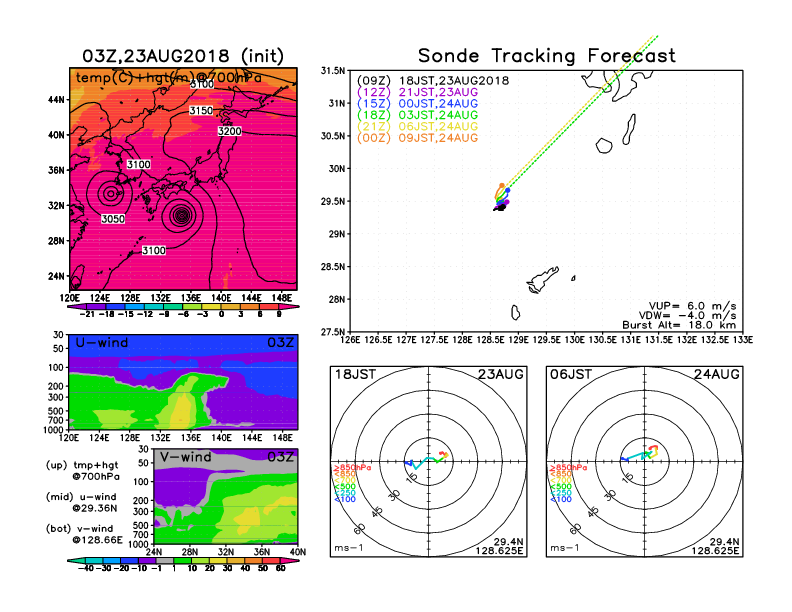Open the V-wind cross-section panel
The height and width of the screenshot is (612, 792).
coord(225,496)
